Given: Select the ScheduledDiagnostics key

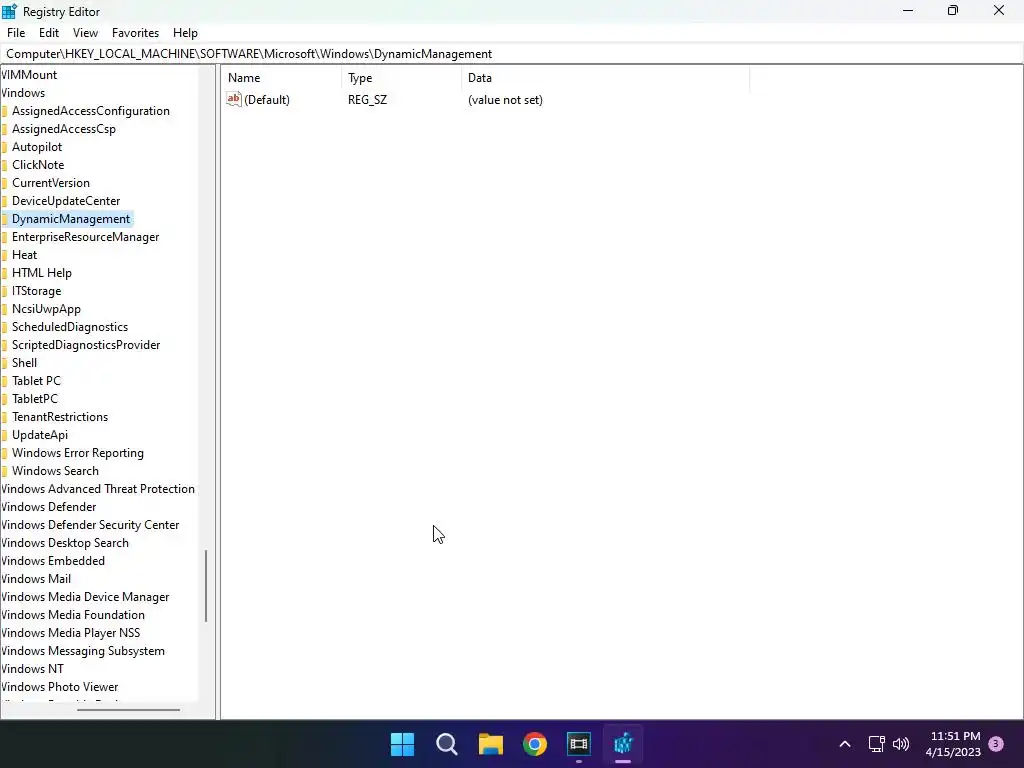Looking at the screenshot, I should pos(70,327).
